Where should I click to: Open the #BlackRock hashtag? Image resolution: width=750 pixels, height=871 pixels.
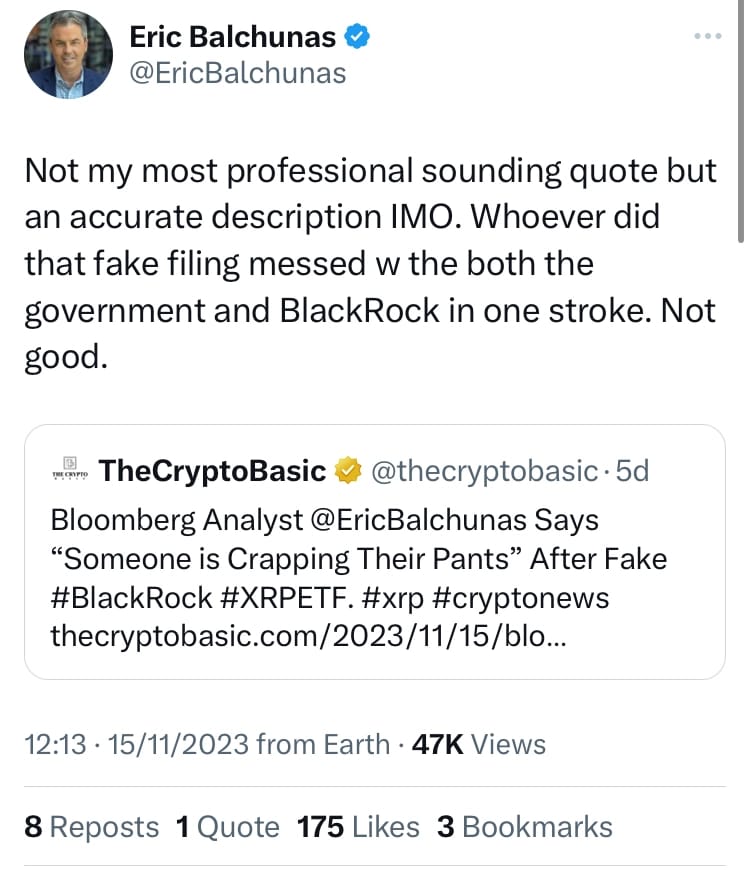point(131,598)
